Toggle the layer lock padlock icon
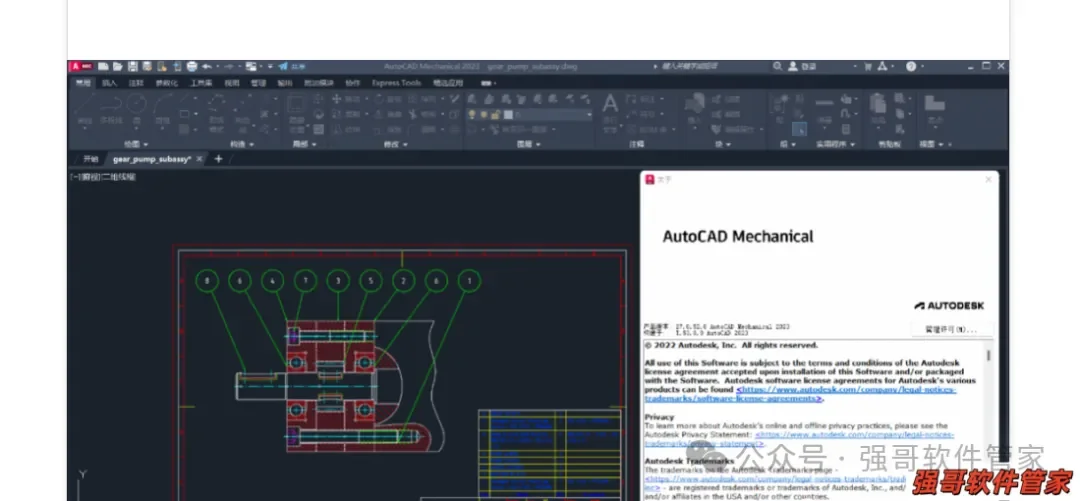 tap(496, 114)
